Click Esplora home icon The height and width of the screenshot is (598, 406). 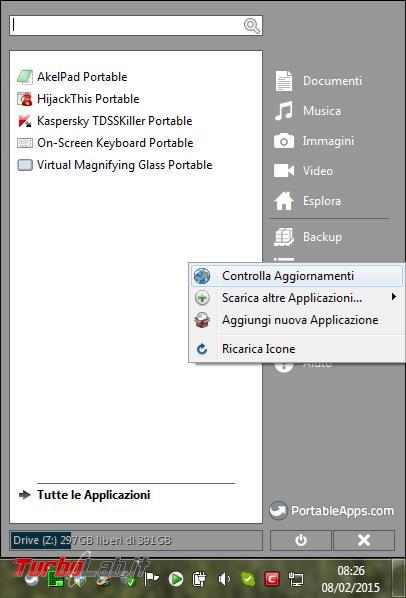tap(284, 201)
